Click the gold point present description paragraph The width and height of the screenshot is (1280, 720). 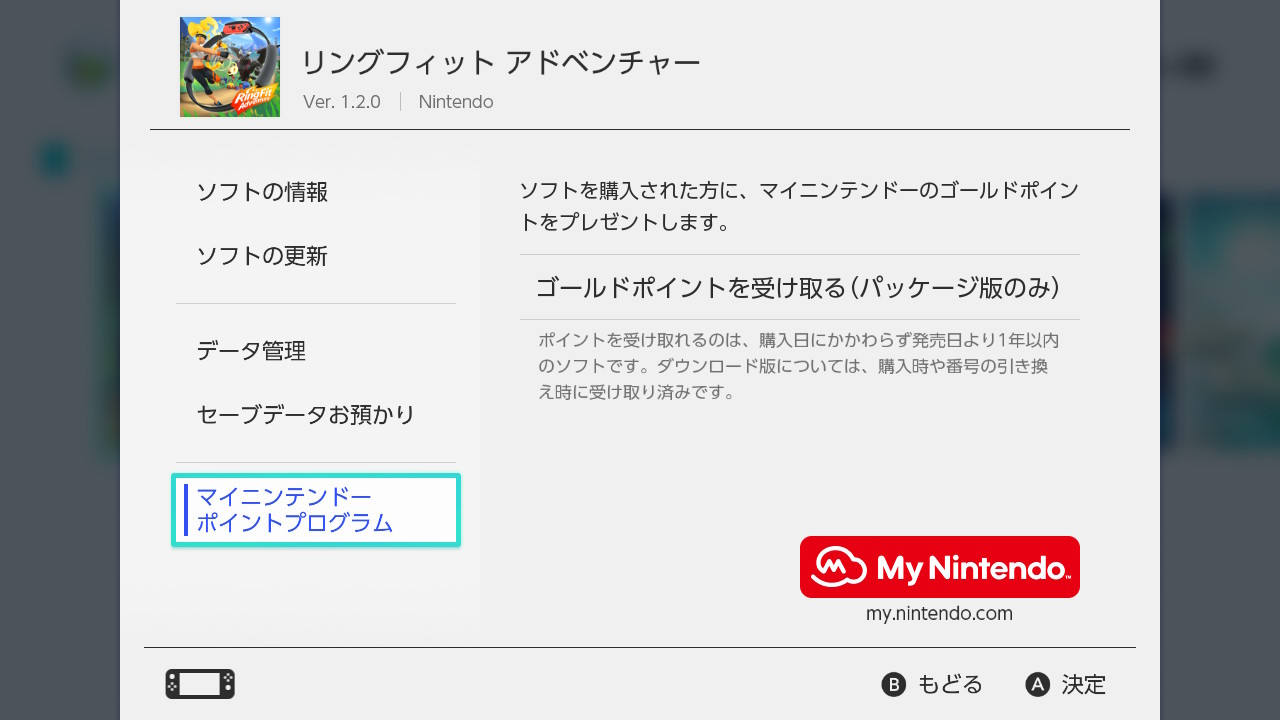click(798, 206)
